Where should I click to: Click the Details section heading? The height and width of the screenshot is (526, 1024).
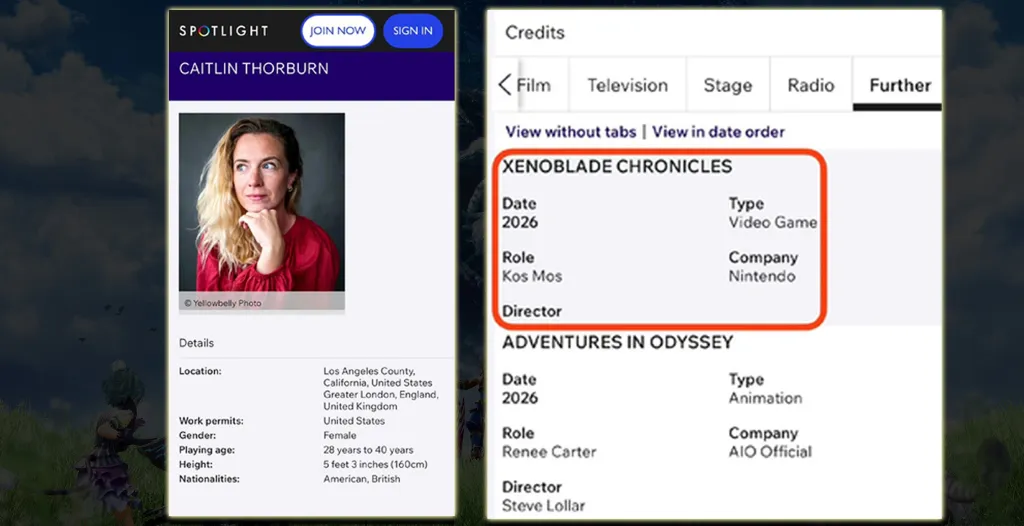pyautogui.click(x=196, y=343)
